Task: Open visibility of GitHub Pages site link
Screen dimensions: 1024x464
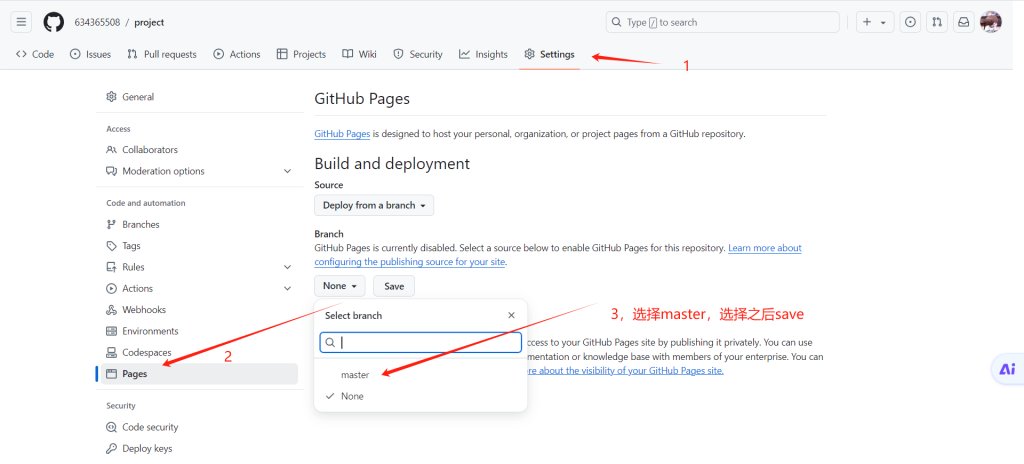Action: pos(625,370)
